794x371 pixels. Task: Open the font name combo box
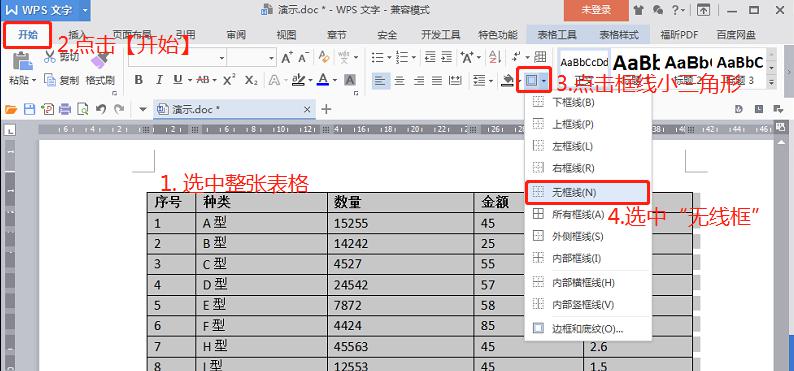(177, 58)
